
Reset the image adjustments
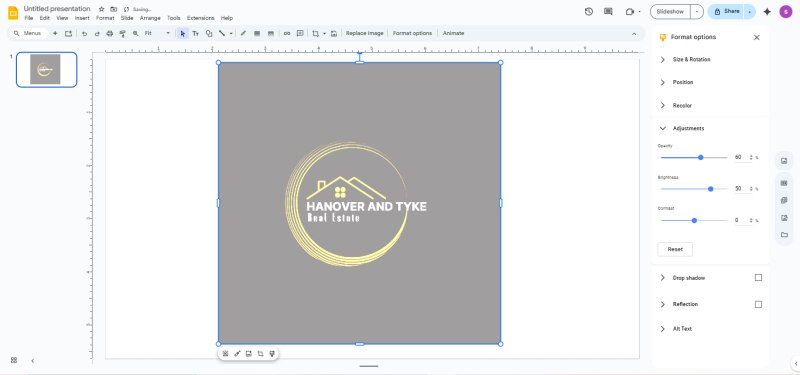tap(675, 249)
